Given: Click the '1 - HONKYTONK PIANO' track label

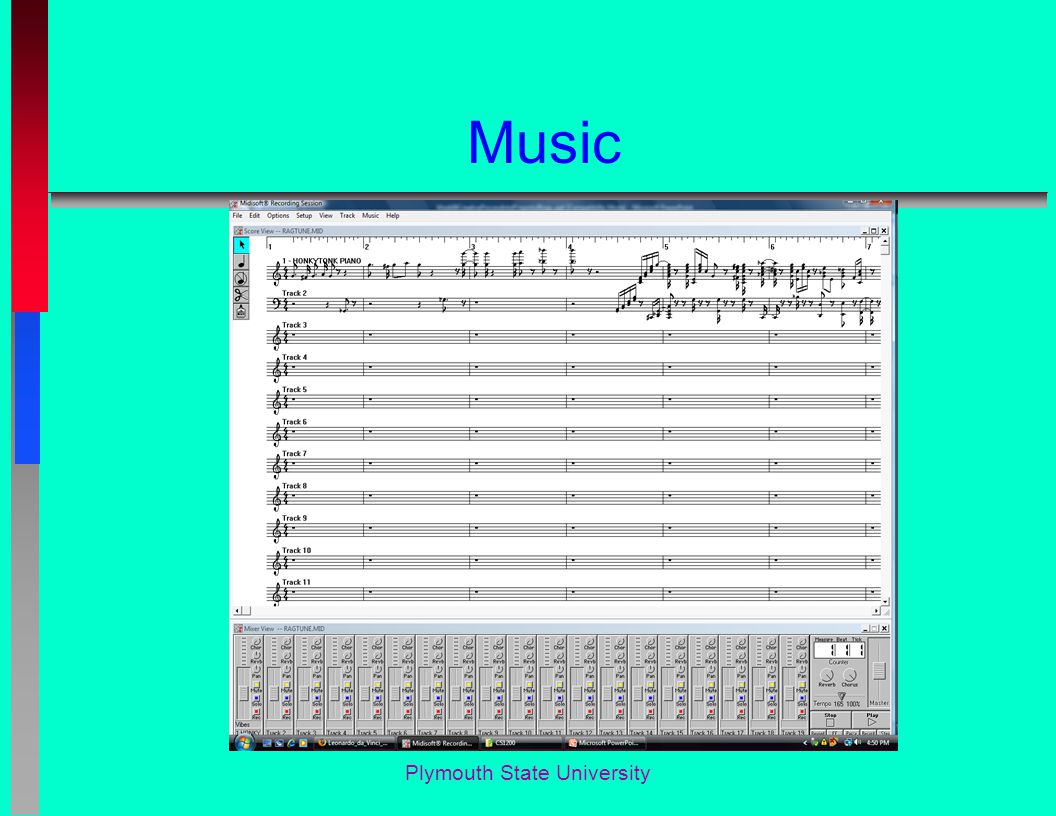Looking at the screenshot, I should pyautogui.click(x=321, y=261).
